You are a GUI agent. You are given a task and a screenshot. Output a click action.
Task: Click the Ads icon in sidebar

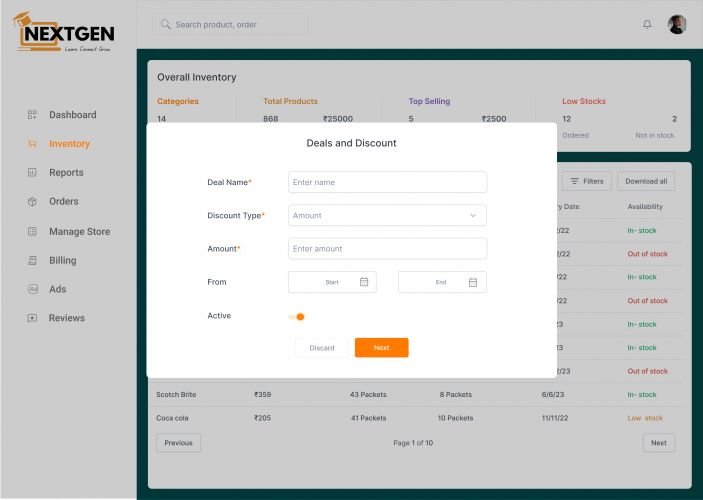(33, 289)
